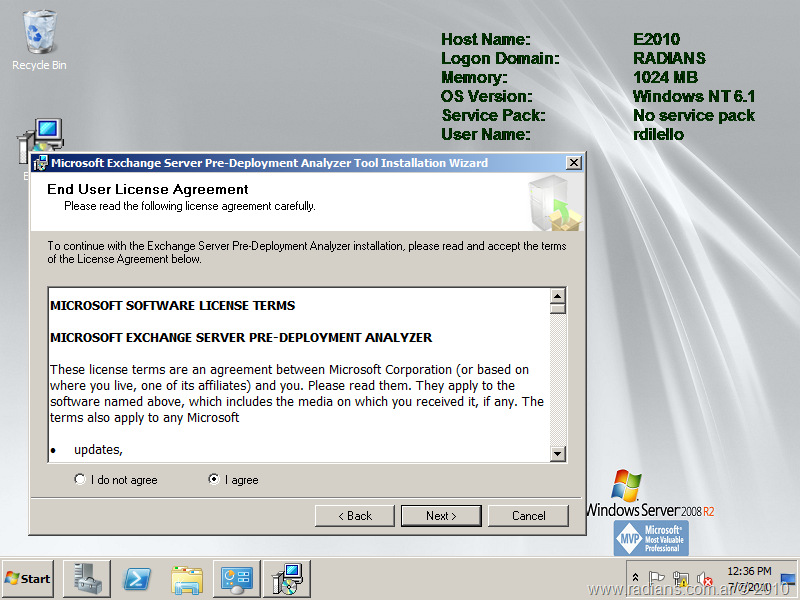Click the Control Panel taskbar icon
The image size is (800, 600).
pyautogui.click(x=236, y=579)
